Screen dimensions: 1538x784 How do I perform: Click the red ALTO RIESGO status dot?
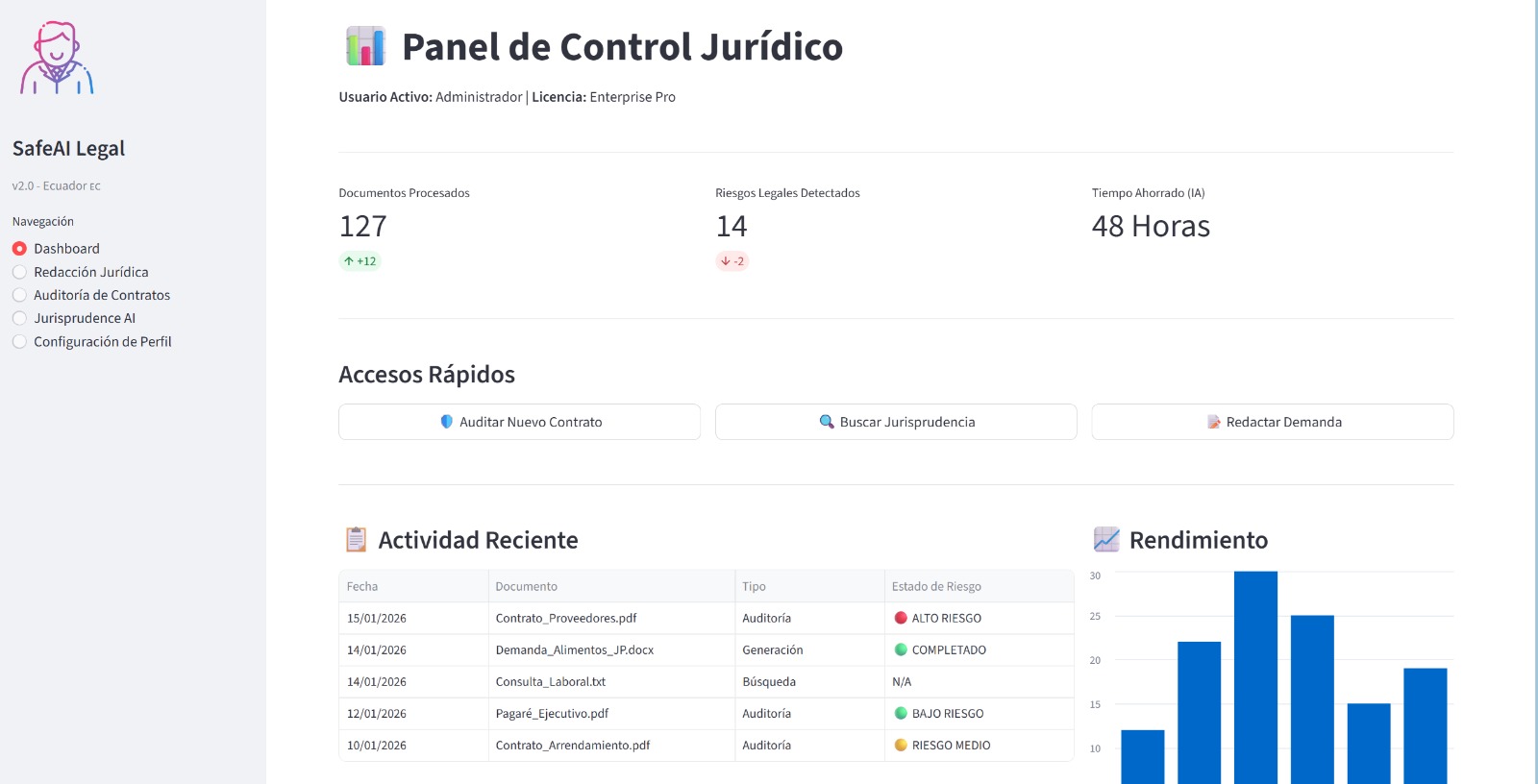[x=901, y=618]
